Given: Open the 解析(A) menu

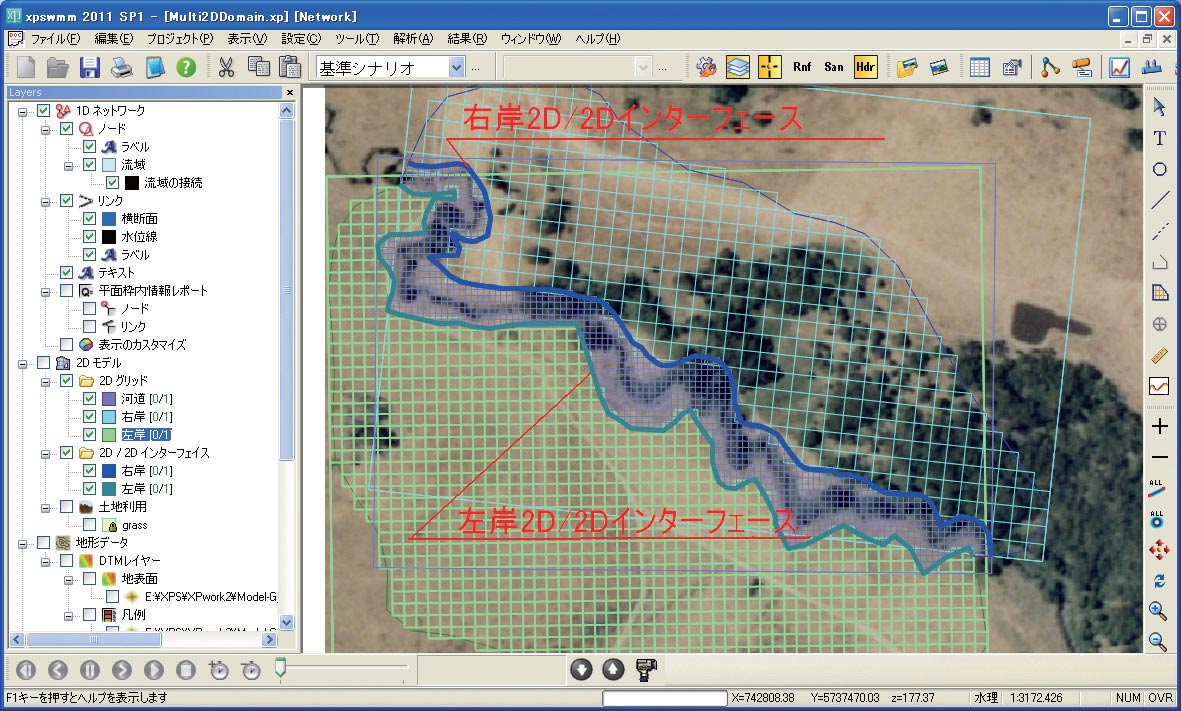Looking at the screenshot, I should click(x=413, y=39).
